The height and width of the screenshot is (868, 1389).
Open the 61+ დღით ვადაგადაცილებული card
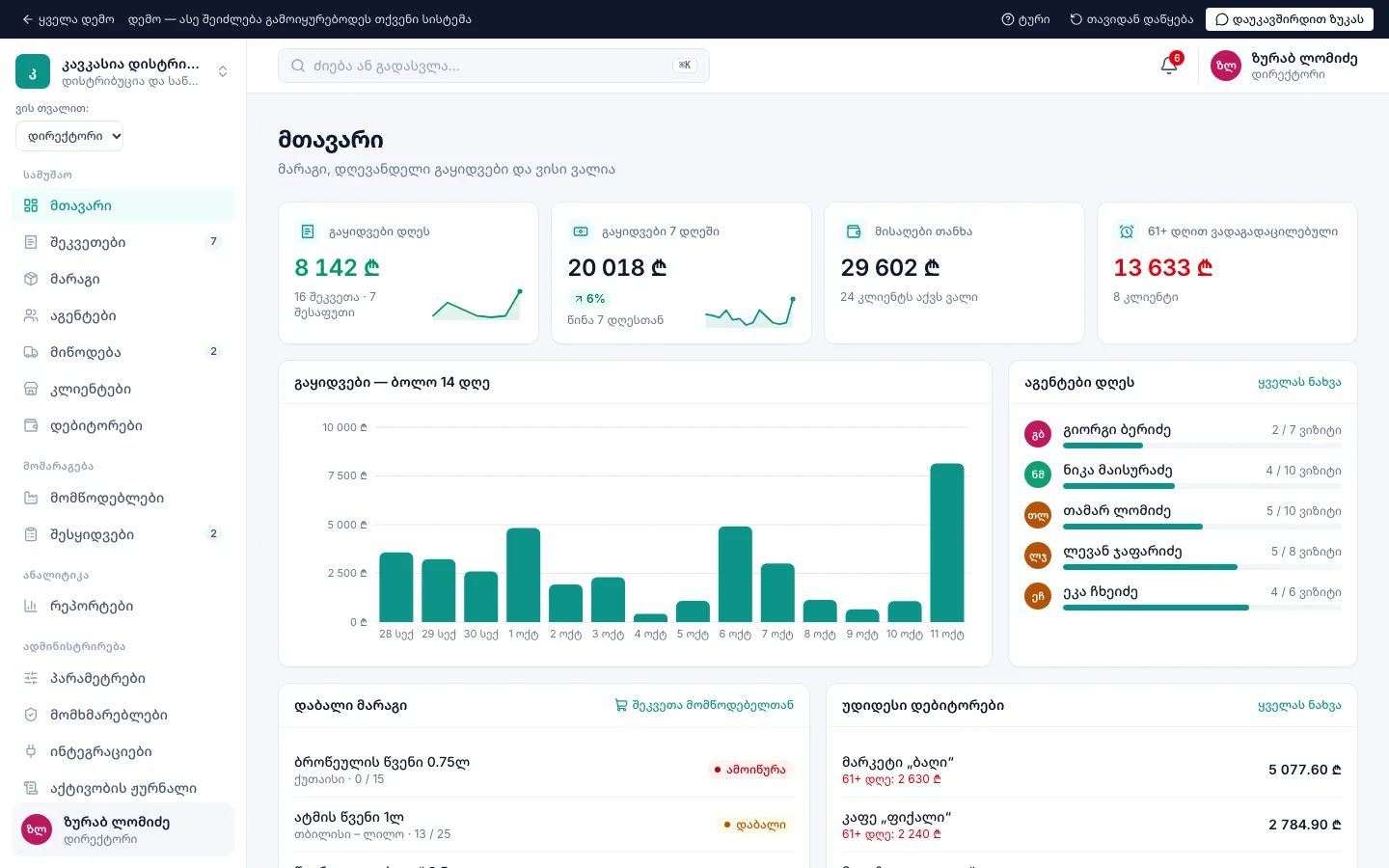pyautogui.click(x=1227, y=273)
